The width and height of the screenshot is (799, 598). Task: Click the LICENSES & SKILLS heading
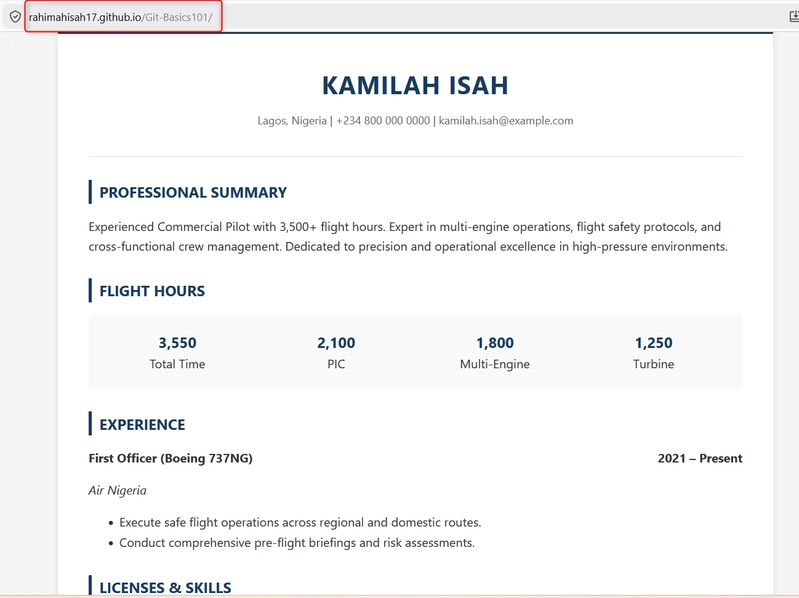coord(165,588)
